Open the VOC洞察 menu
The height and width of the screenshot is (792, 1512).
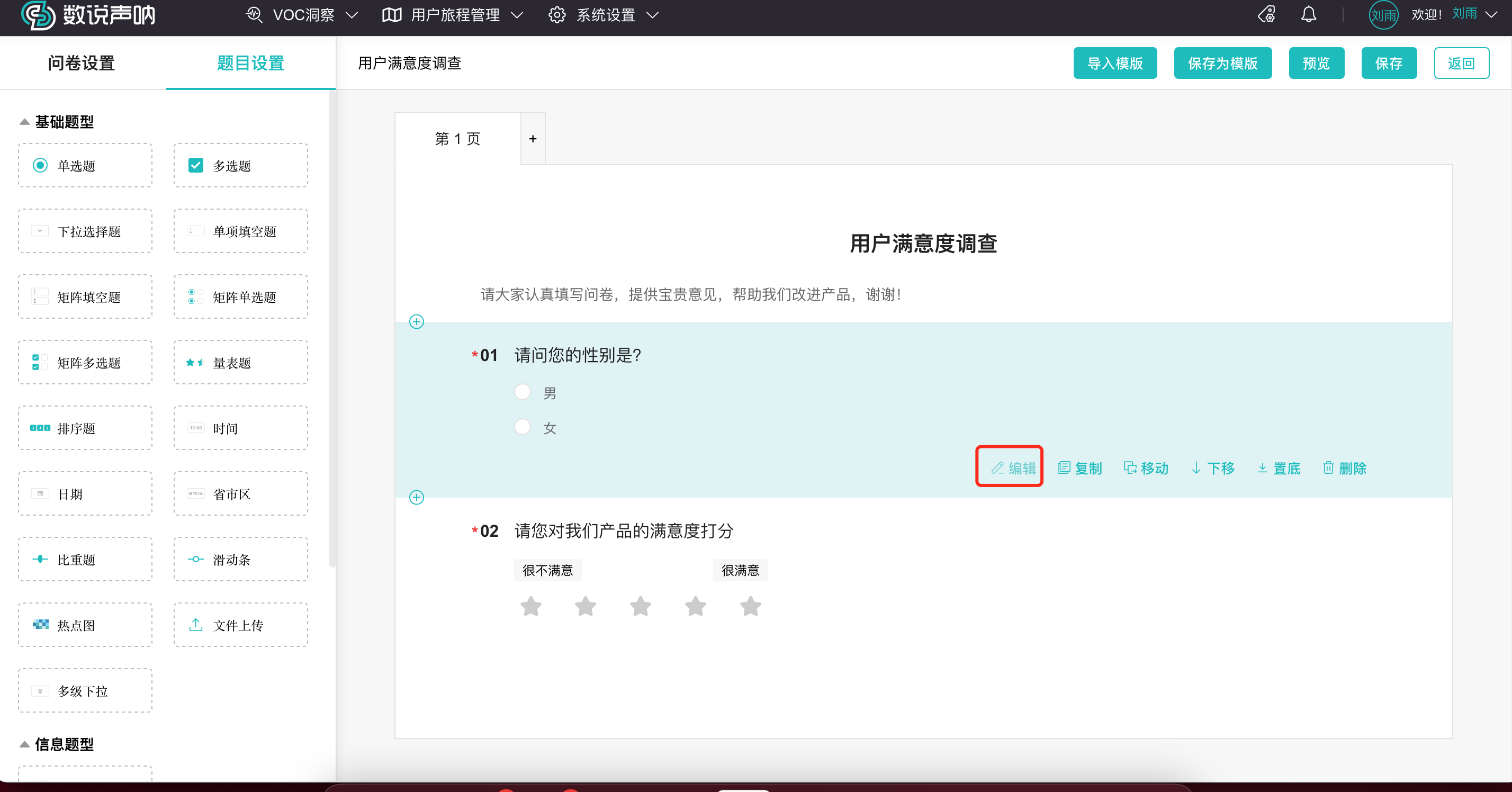click(x=302, y=15)
